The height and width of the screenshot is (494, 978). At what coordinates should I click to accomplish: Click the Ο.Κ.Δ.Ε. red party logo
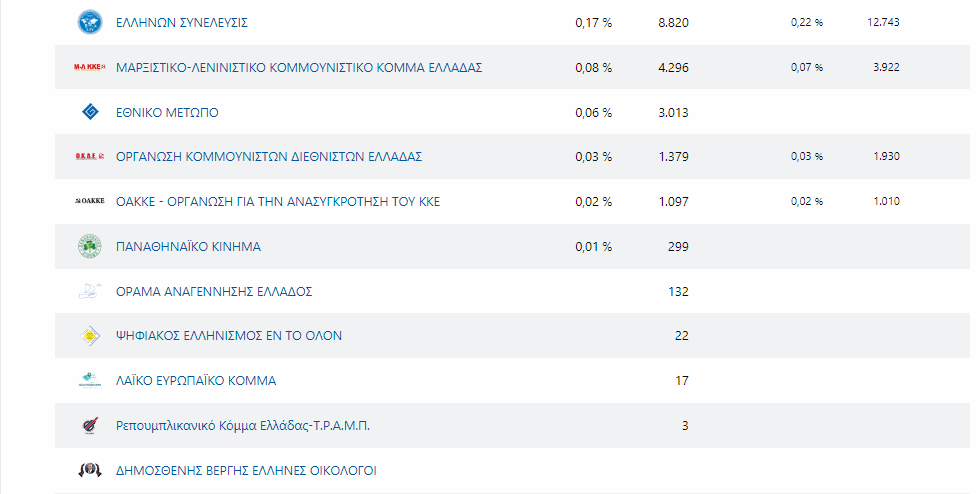(90, 157)
